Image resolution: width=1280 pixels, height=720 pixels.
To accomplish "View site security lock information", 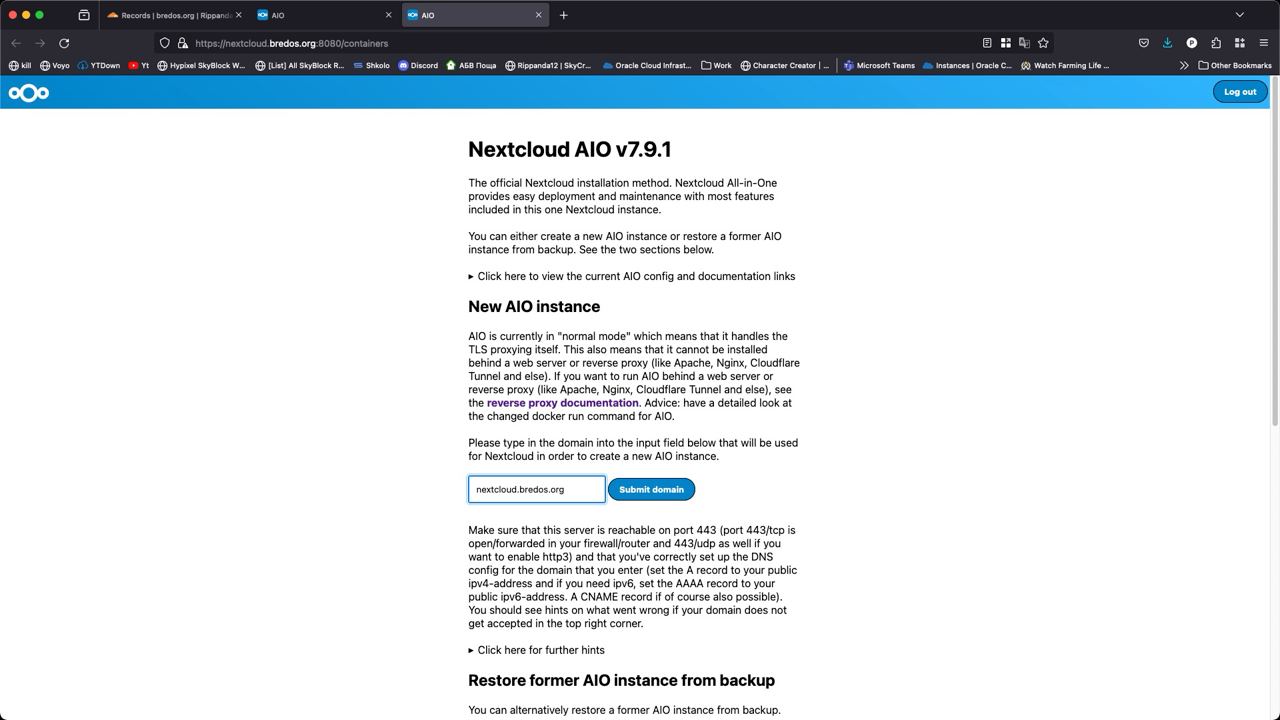I will pyautogui.click(x=182, y=43).
